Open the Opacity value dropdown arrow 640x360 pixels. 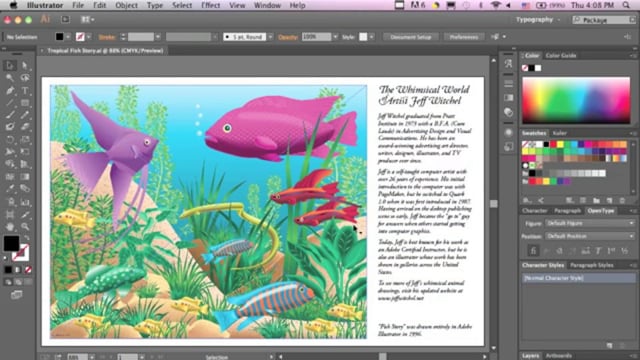[x=335, y=37]
